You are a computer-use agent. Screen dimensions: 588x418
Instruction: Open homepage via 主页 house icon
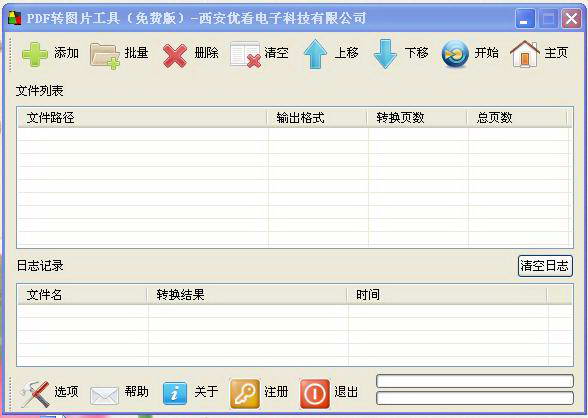tap(525, 54)
